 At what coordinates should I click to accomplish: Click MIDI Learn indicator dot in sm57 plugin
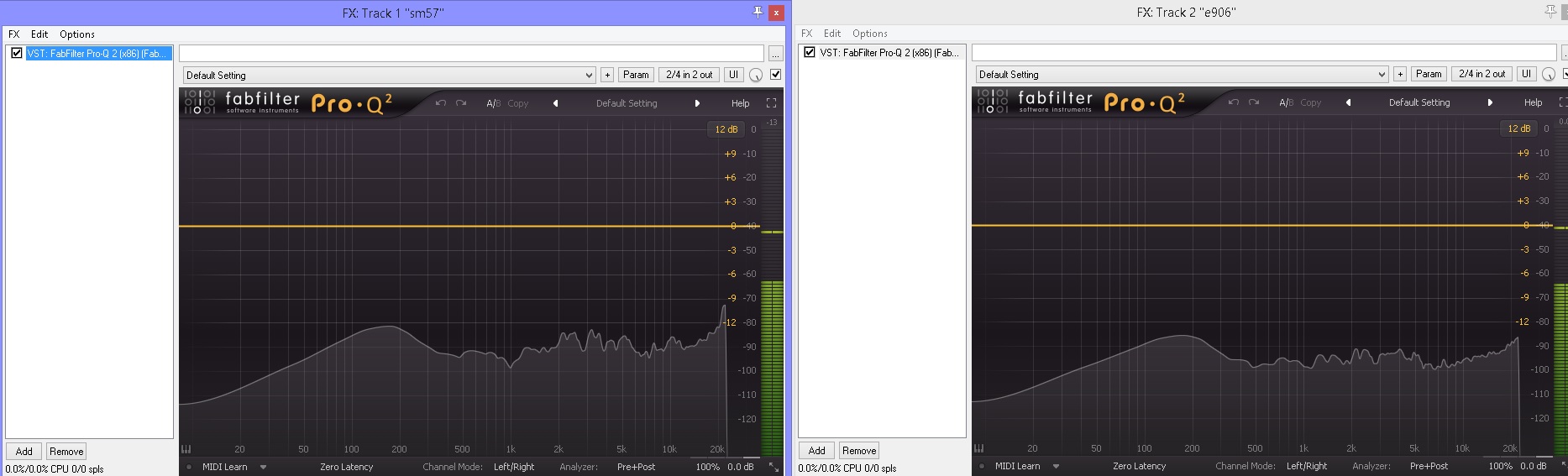(x=189, y=467)
